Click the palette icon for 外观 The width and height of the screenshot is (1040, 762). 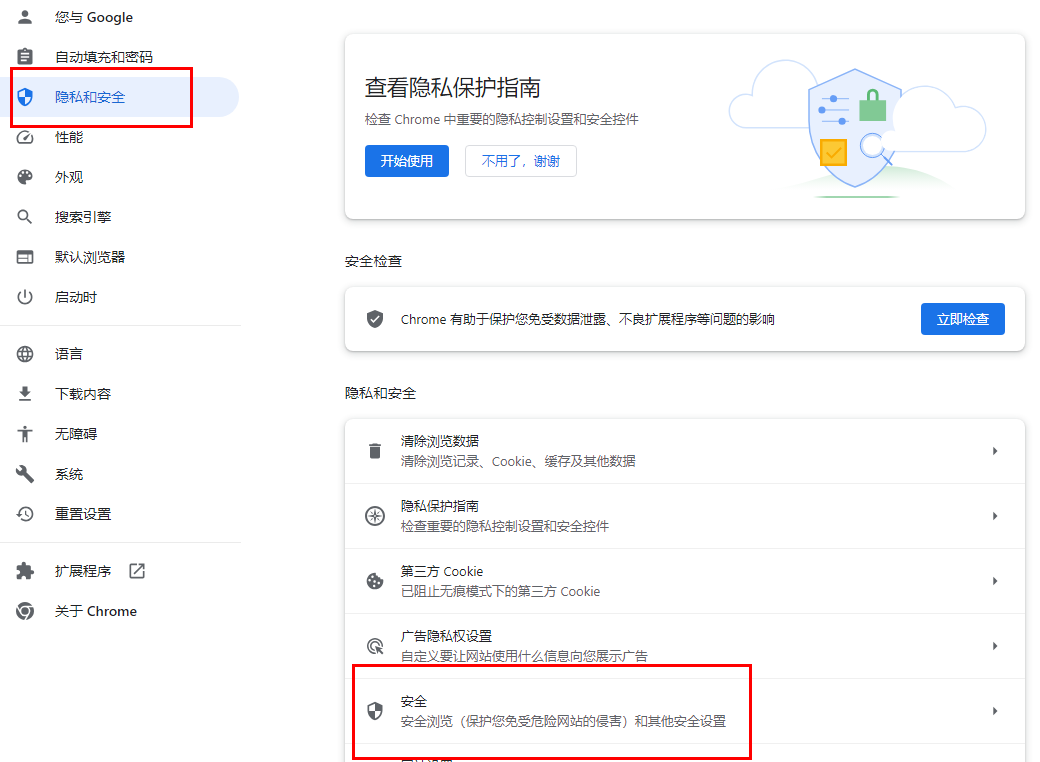pos(25,177)
